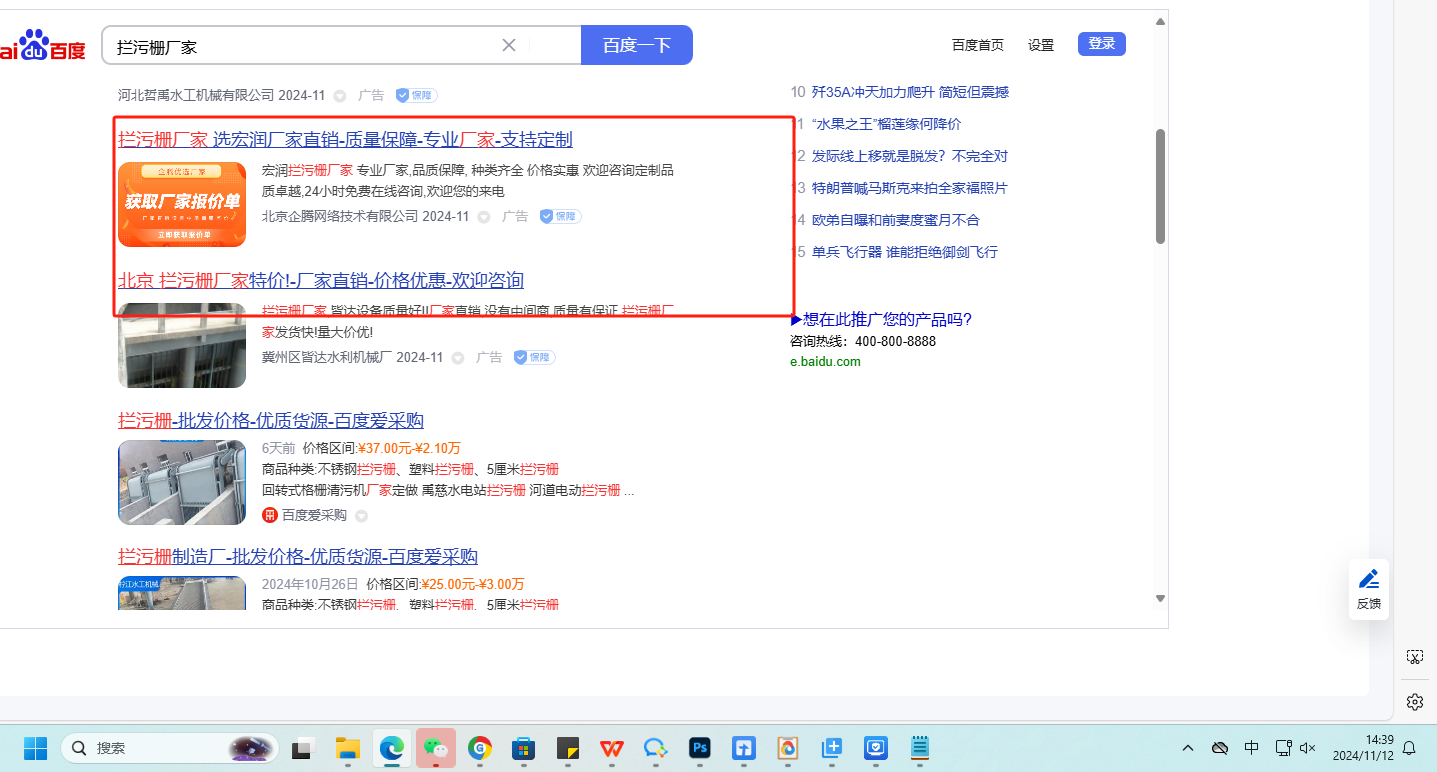This screenshot has height=772, width=1437.
Task: Click the screenshot capture icon above gear
Action: click(x=1414, y=657)
